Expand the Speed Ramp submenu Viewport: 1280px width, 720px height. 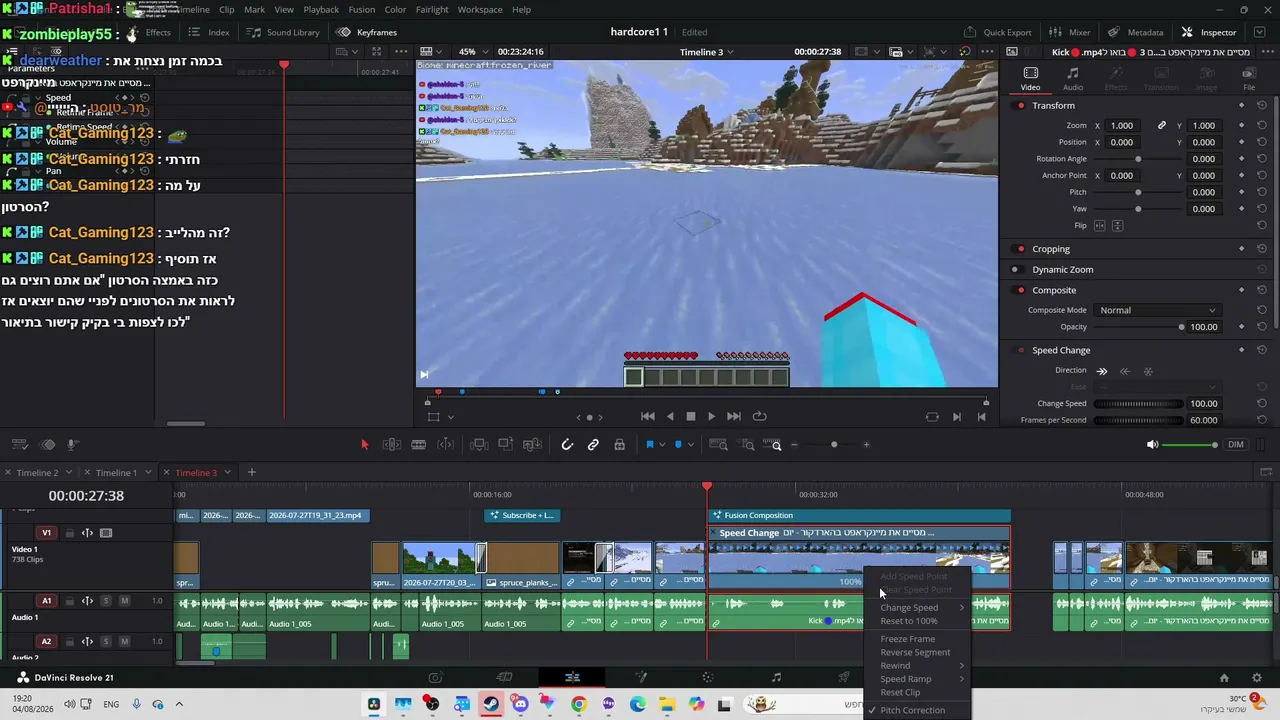point(921,679)
